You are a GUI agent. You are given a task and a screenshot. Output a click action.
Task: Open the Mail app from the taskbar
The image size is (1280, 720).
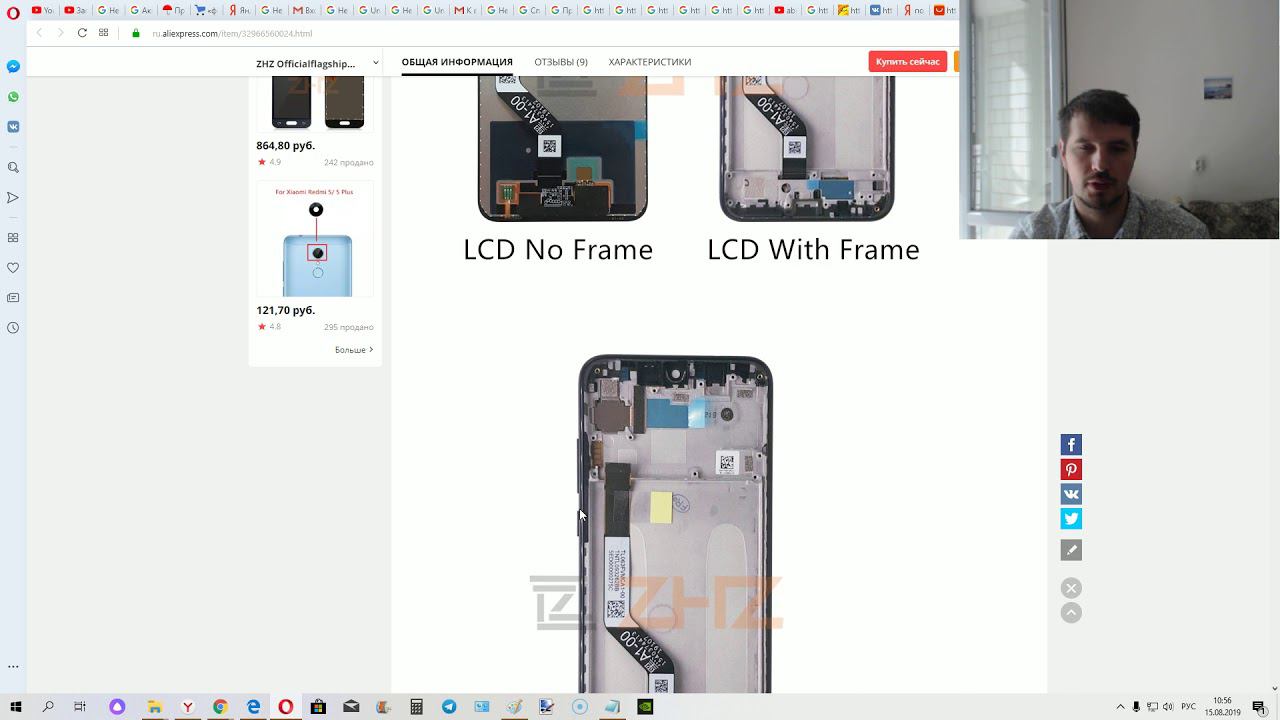351,707
